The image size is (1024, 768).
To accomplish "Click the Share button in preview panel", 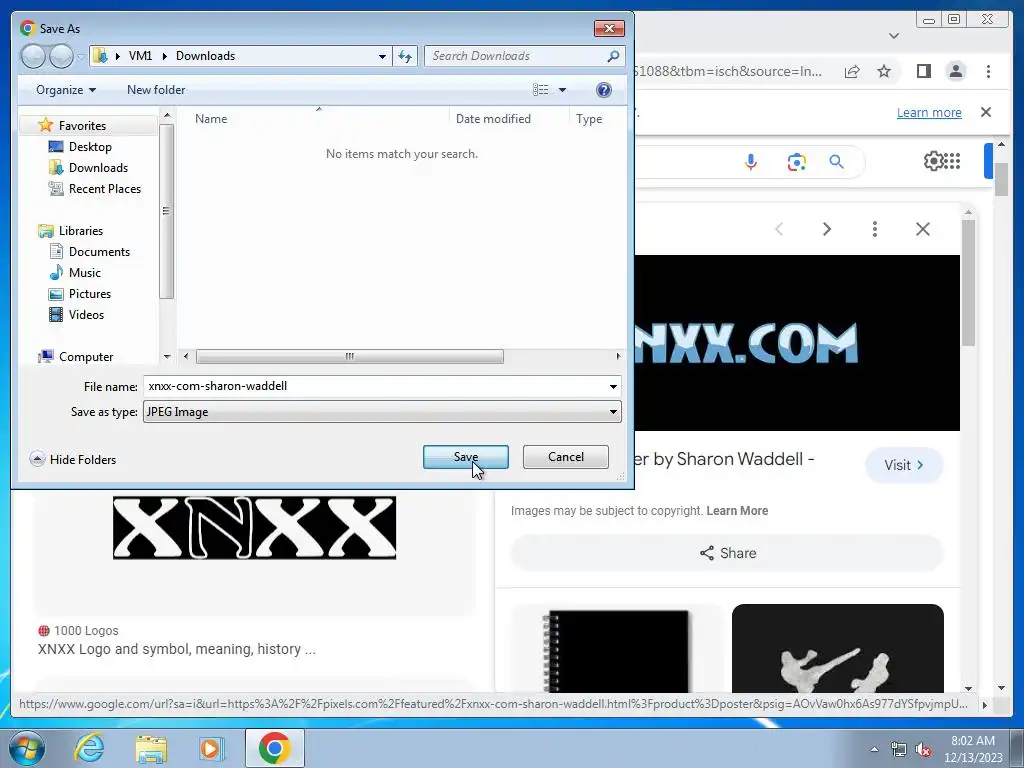I will coord(727,553).
